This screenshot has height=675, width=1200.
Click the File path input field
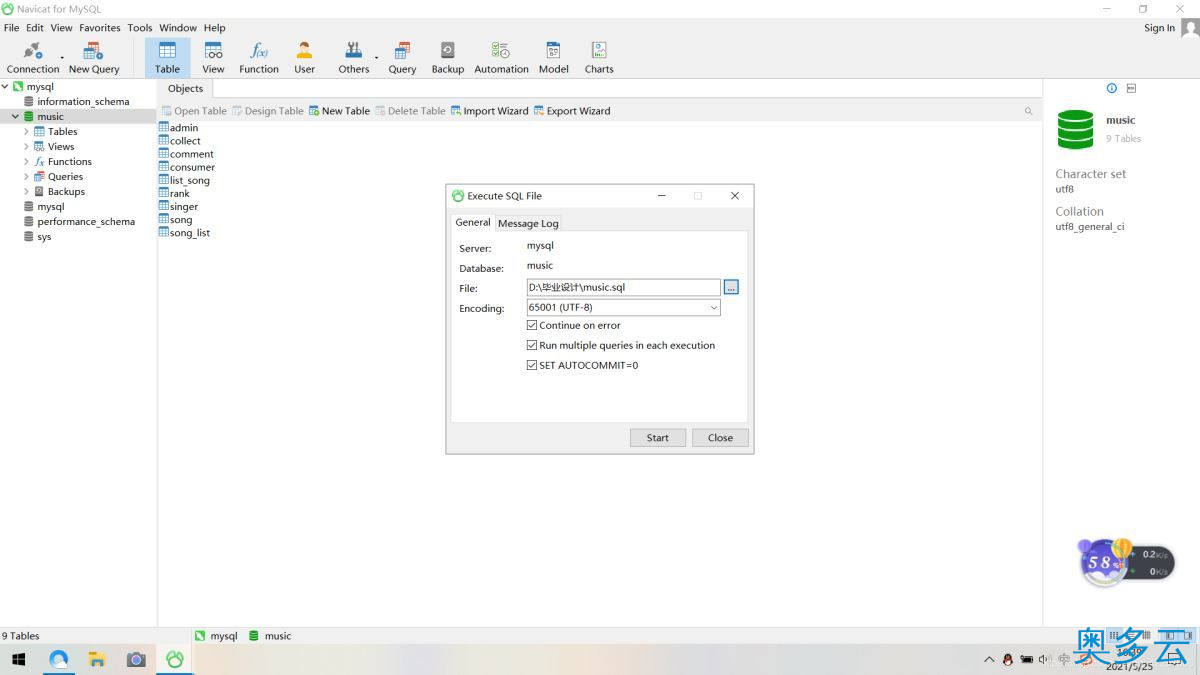(x=624, y=287)
